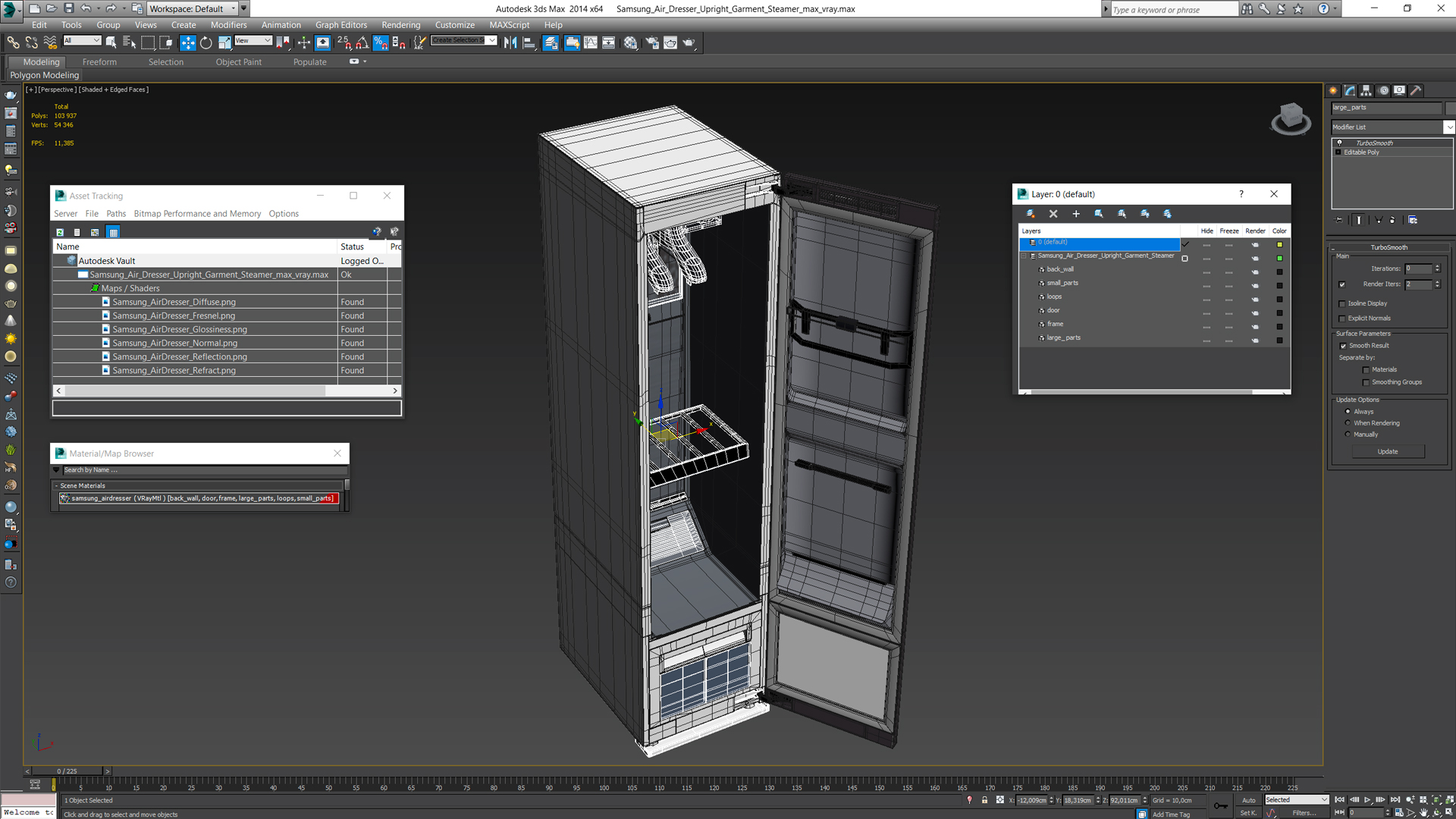Image resolution: width=1456 pixels, height=819 pixels.
Task: Collapse Scene Materials section
Action: point(56,486)
